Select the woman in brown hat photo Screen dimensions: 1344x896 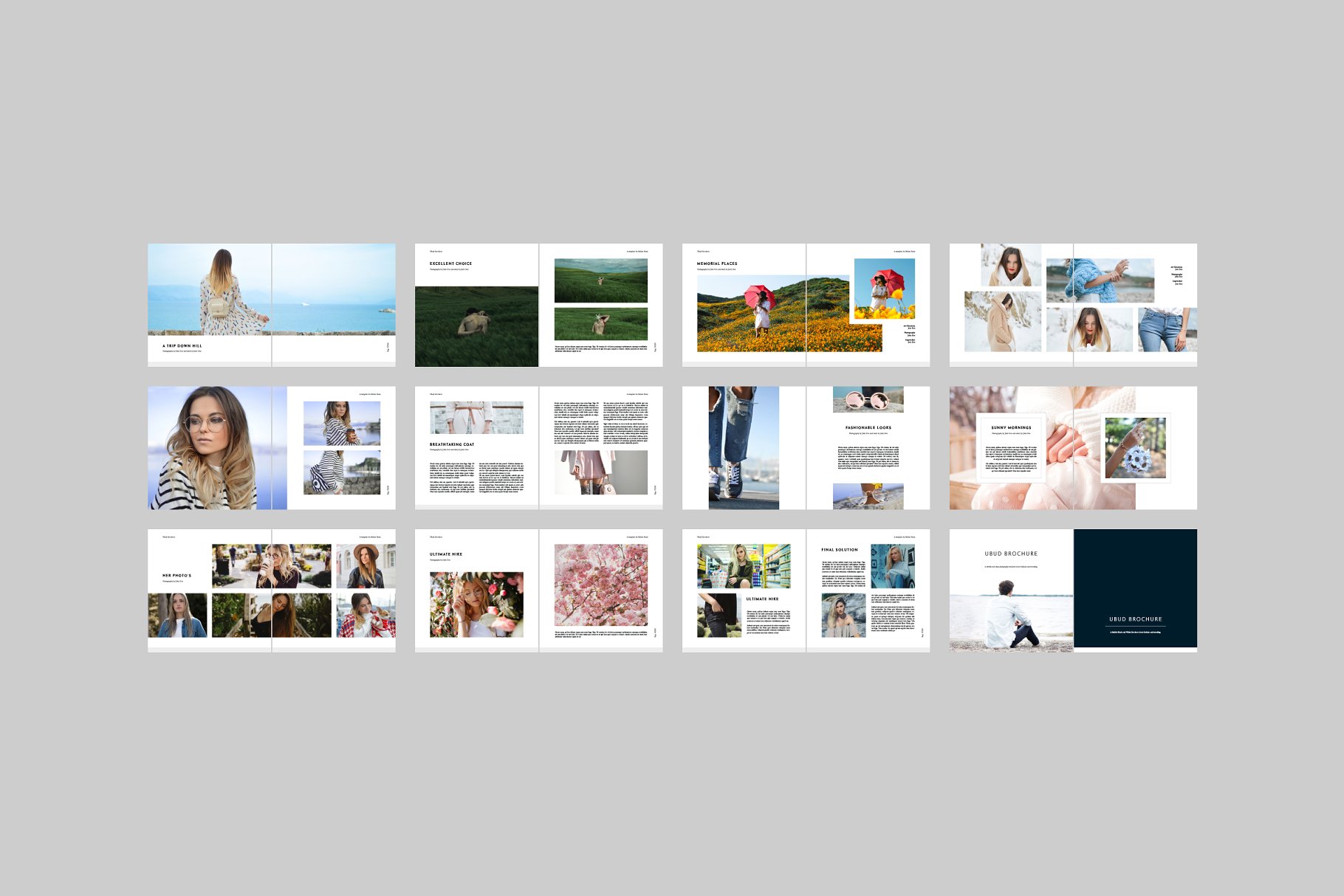click(366, 566)
